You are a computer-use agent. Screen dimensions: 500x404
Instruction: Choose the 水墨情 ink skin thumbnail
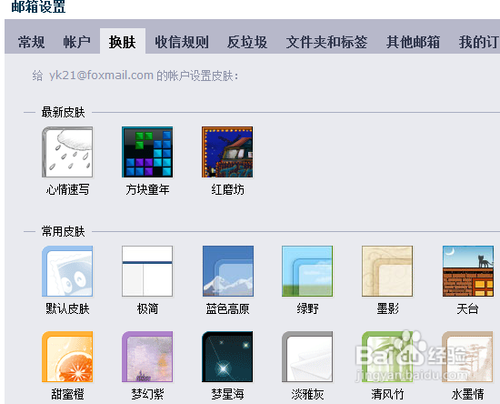(467, 357)
